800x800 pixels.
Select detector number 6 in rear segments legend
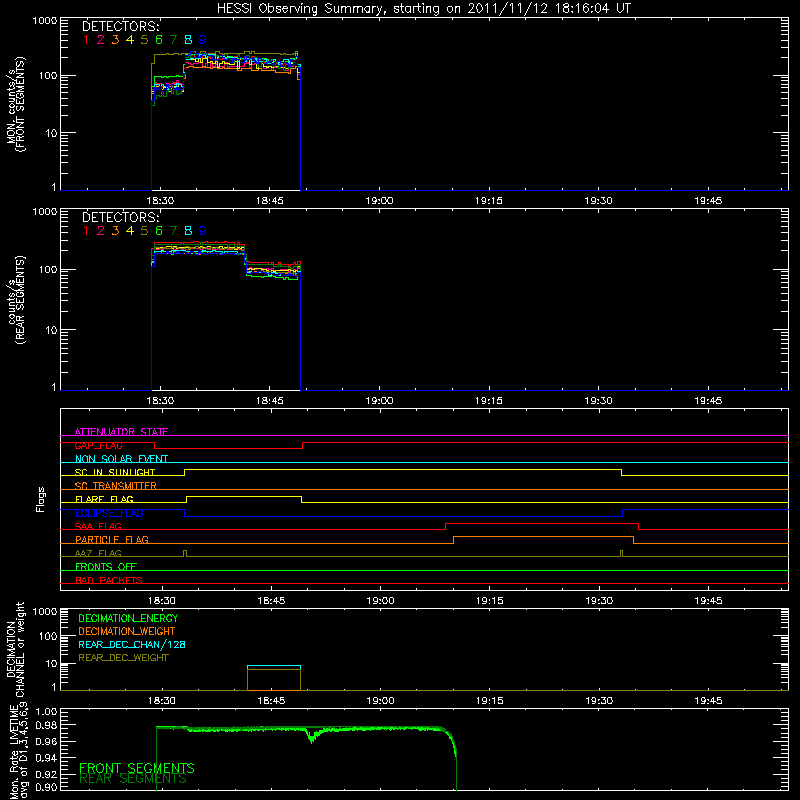[x=159, y=231]
